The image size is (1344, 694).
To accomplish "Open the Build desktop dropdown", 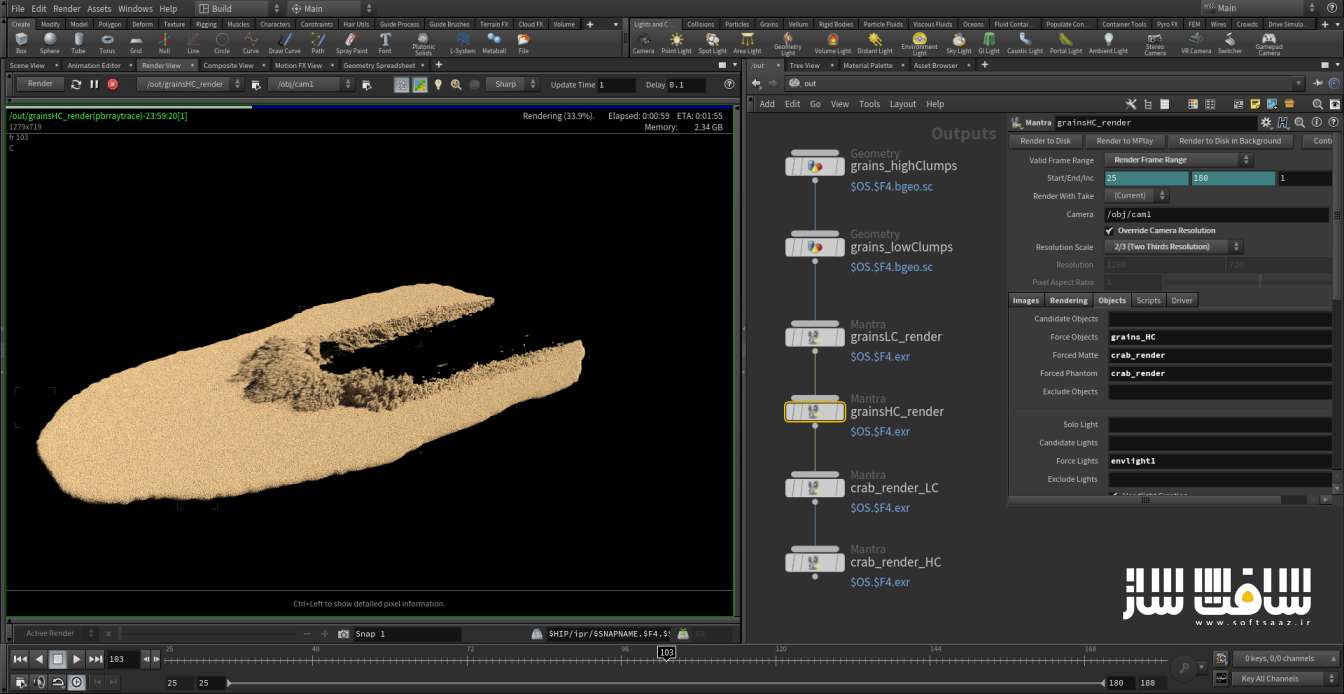I will coord(238,8).
